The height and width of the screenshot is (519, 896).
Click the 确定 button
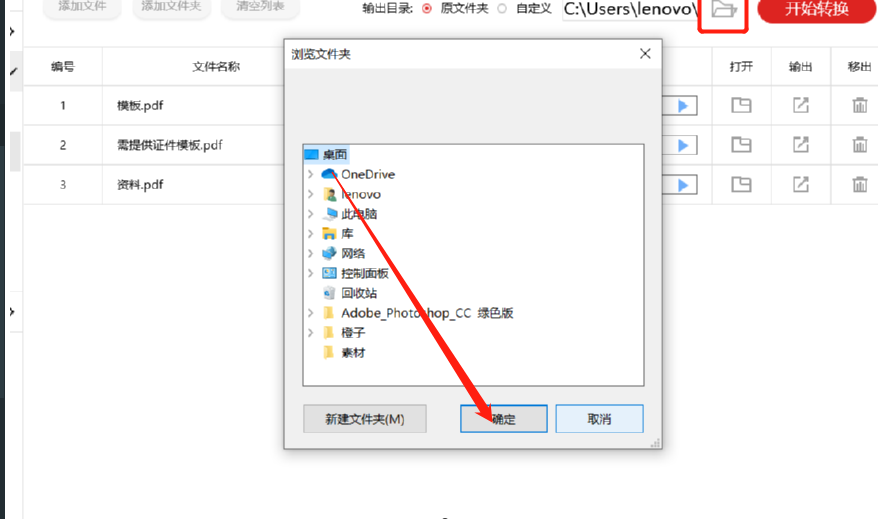tap(503, 419)
